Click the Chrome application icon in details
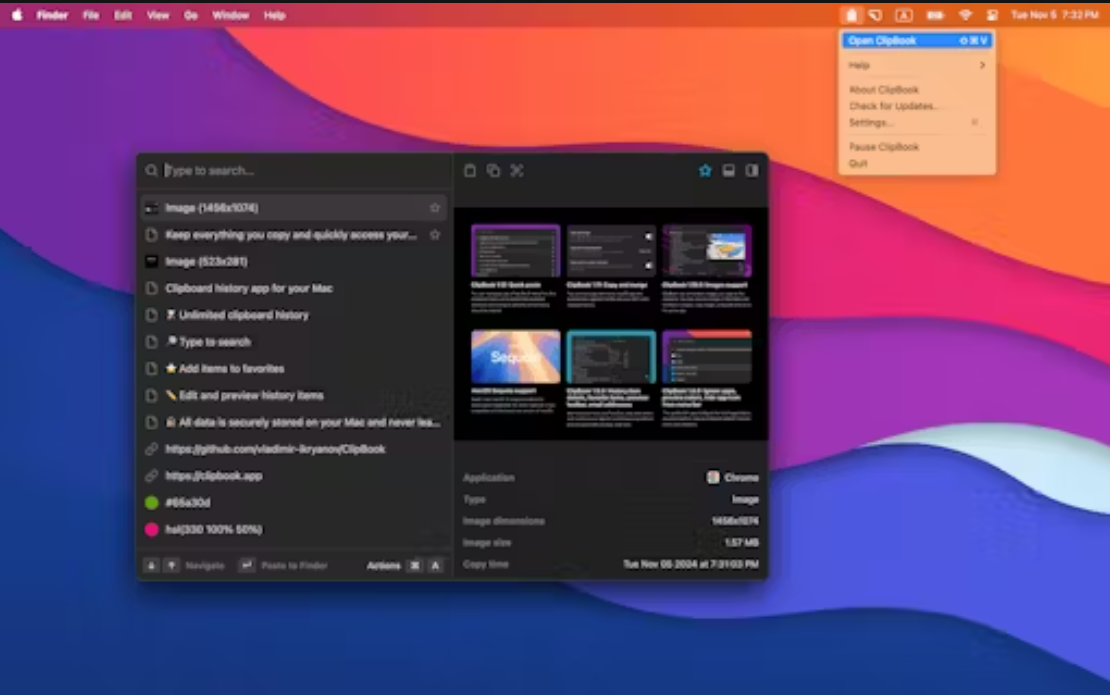 click(713, 478)
